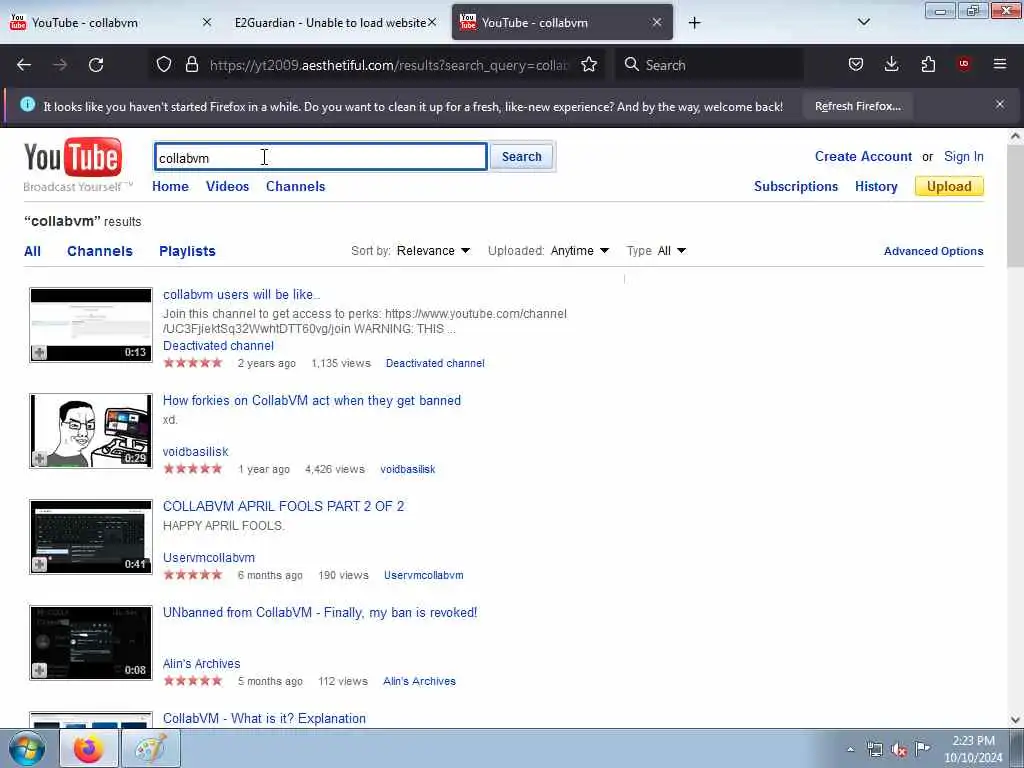Click the page vertical scrollbar thumb

pyautogui.click(x=1015, y=206)
